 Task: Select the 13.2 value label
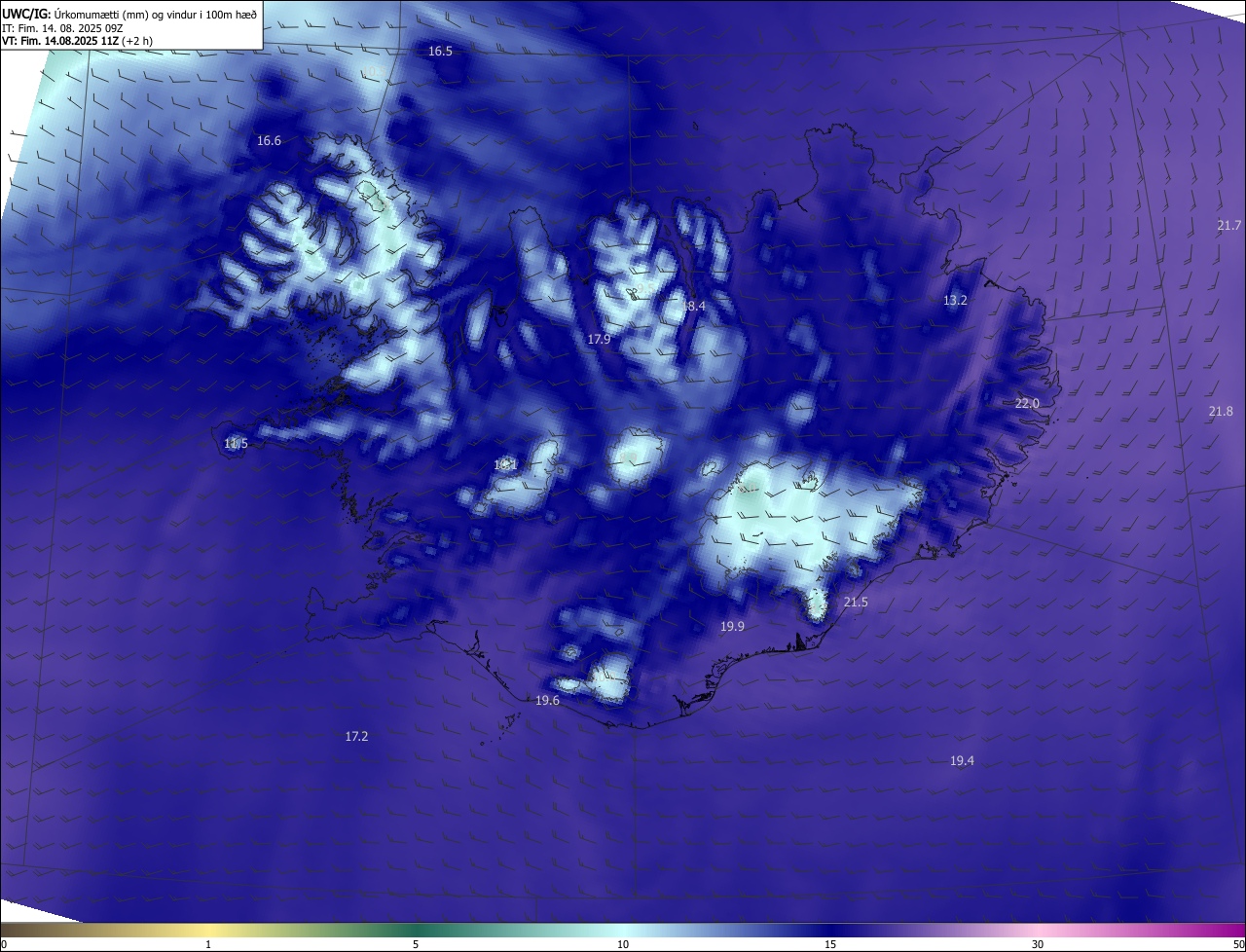point(955,301)
